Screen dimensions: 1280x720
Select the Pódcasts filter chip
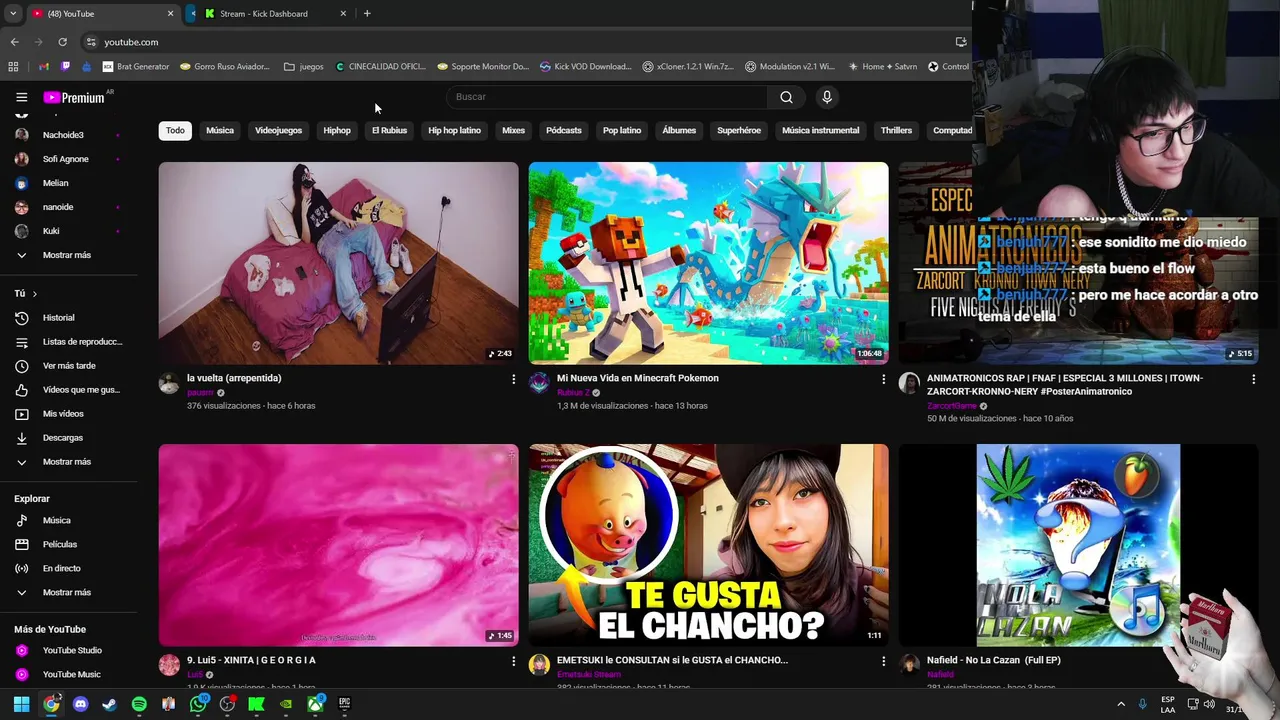[563, 130]
